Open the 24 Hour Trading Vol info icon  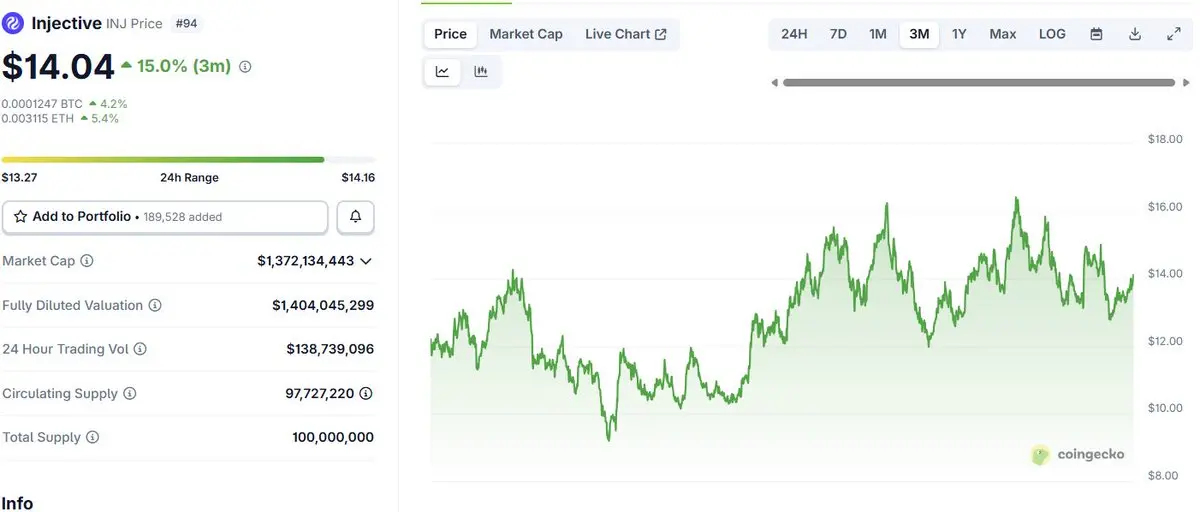tap(140, 349)
